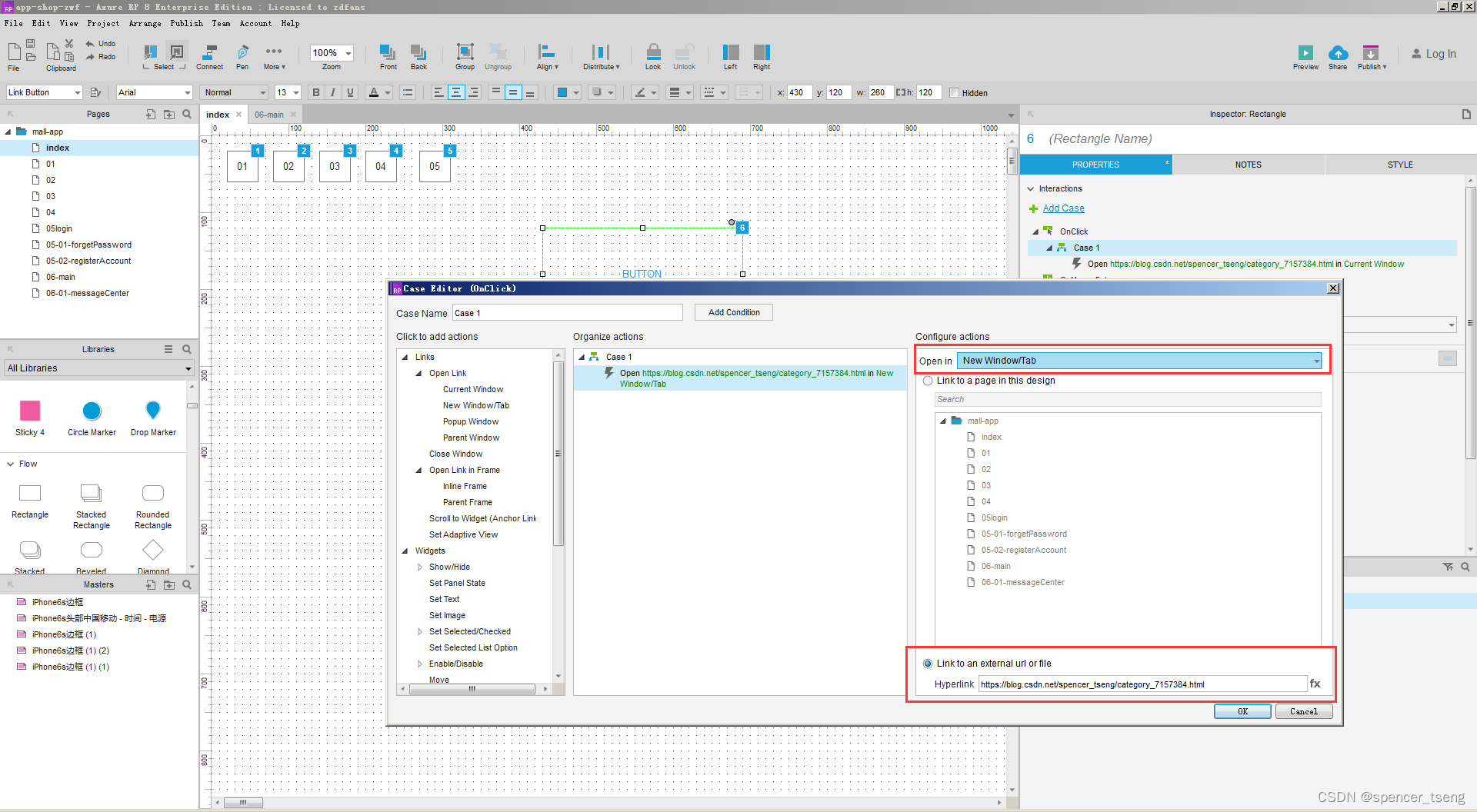Open the Arrange menu
Viewport: 1477px width, 812px height.
point(145,23)
